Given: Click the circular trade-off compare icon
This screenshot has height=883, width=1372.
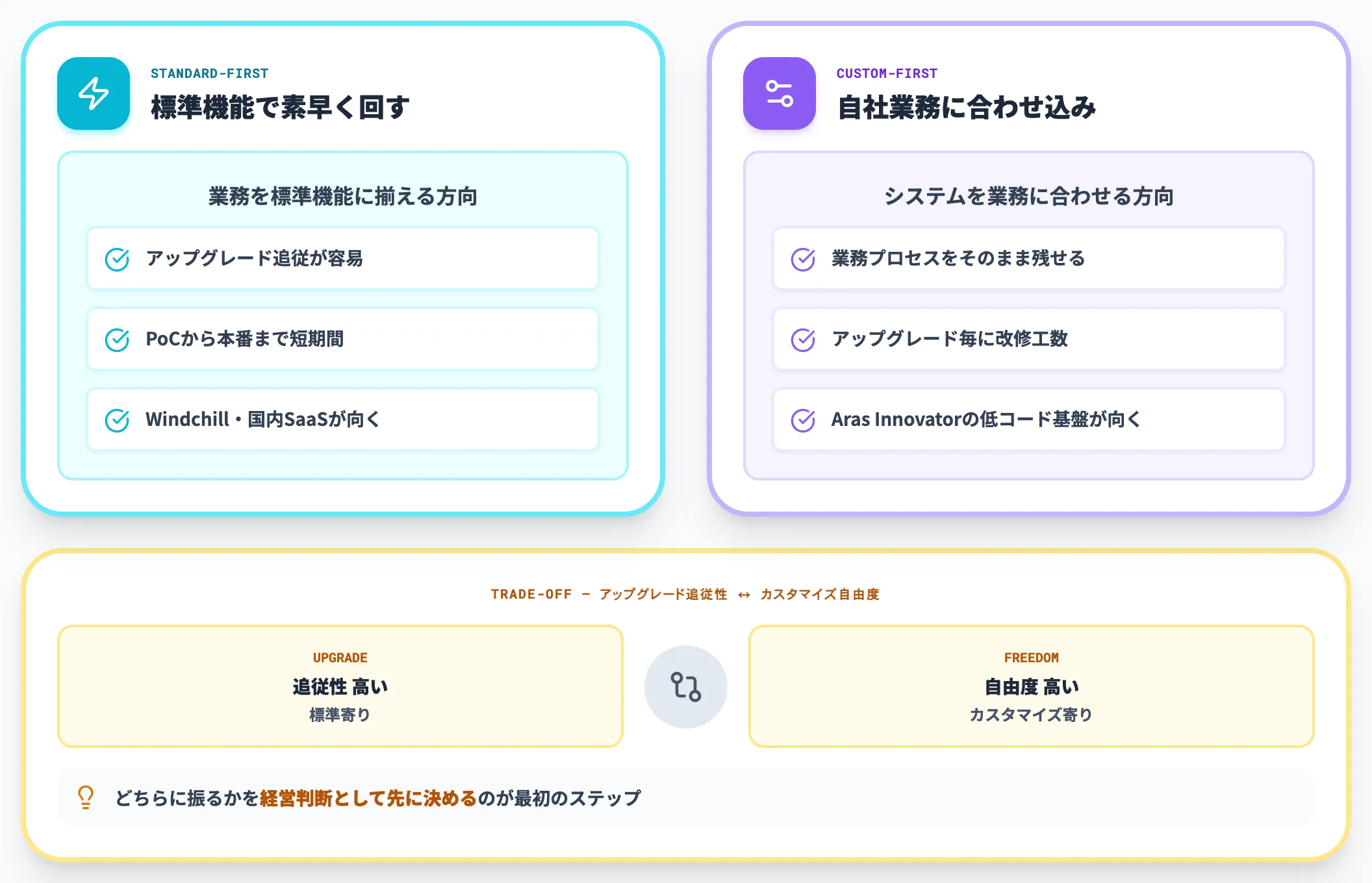Looking at the screenshot, I should coord(686,686).
